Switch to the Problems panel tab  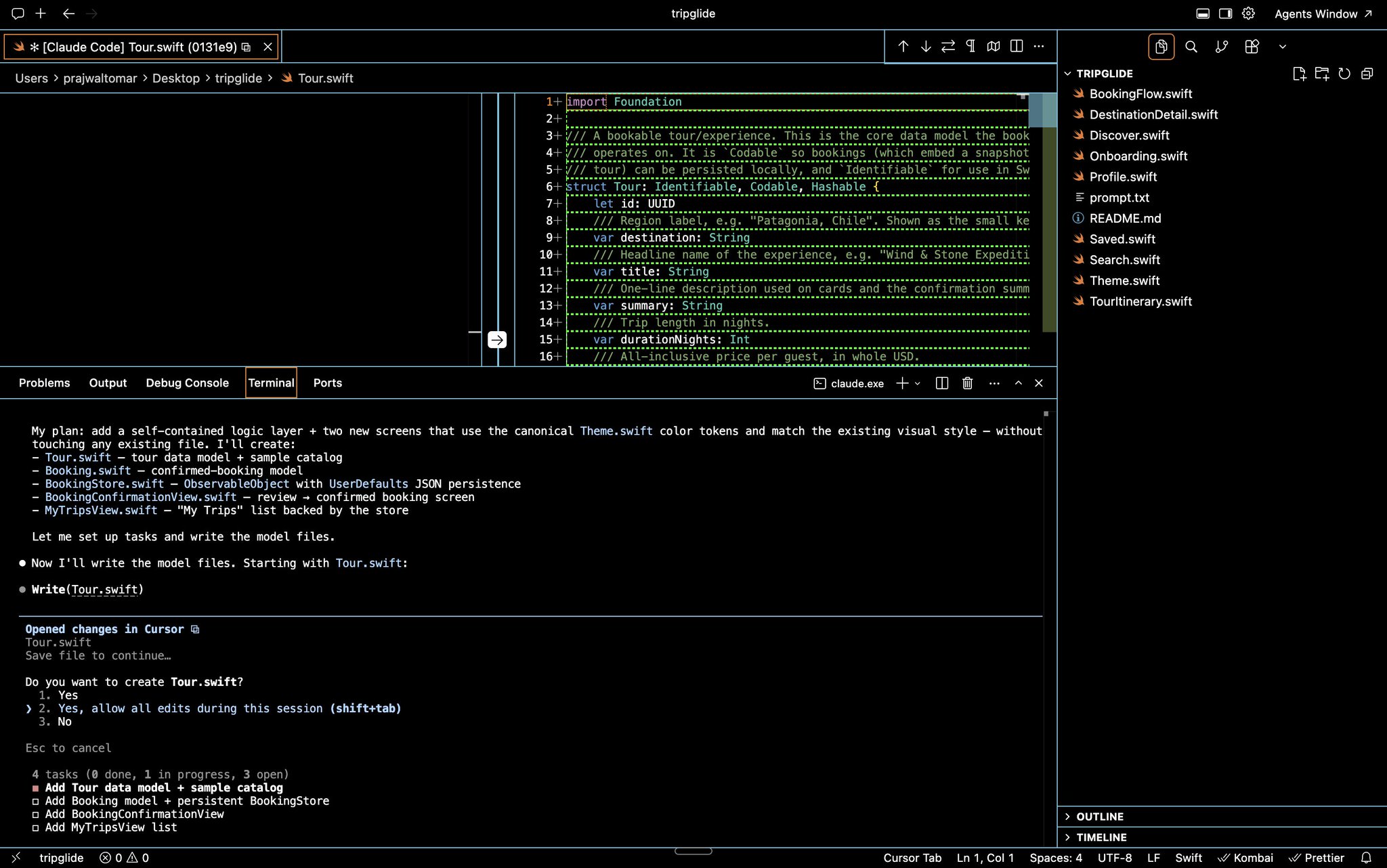pos(44,383)
